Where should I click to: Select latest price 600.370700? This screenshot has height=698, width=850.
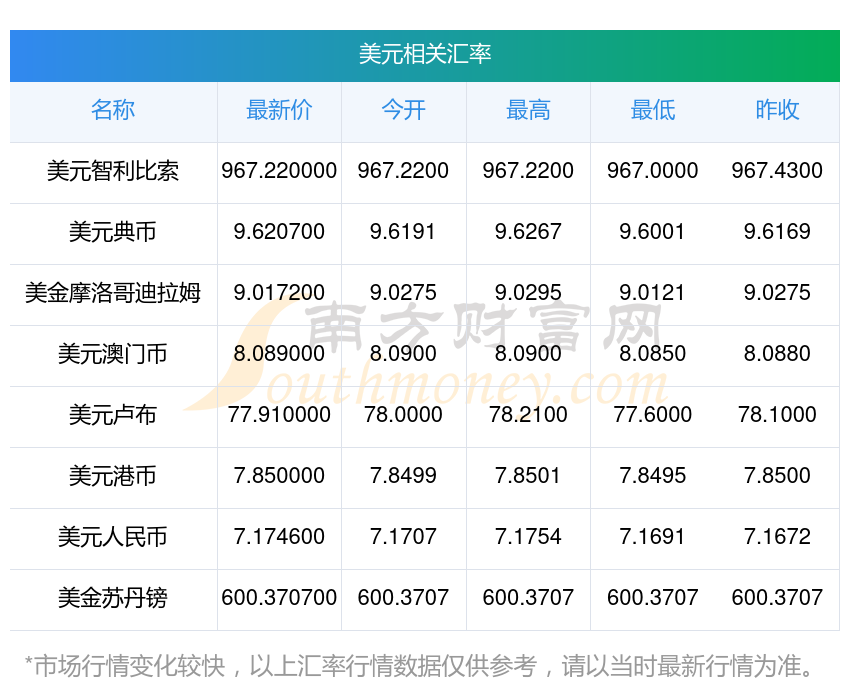[x=279, y=598]
